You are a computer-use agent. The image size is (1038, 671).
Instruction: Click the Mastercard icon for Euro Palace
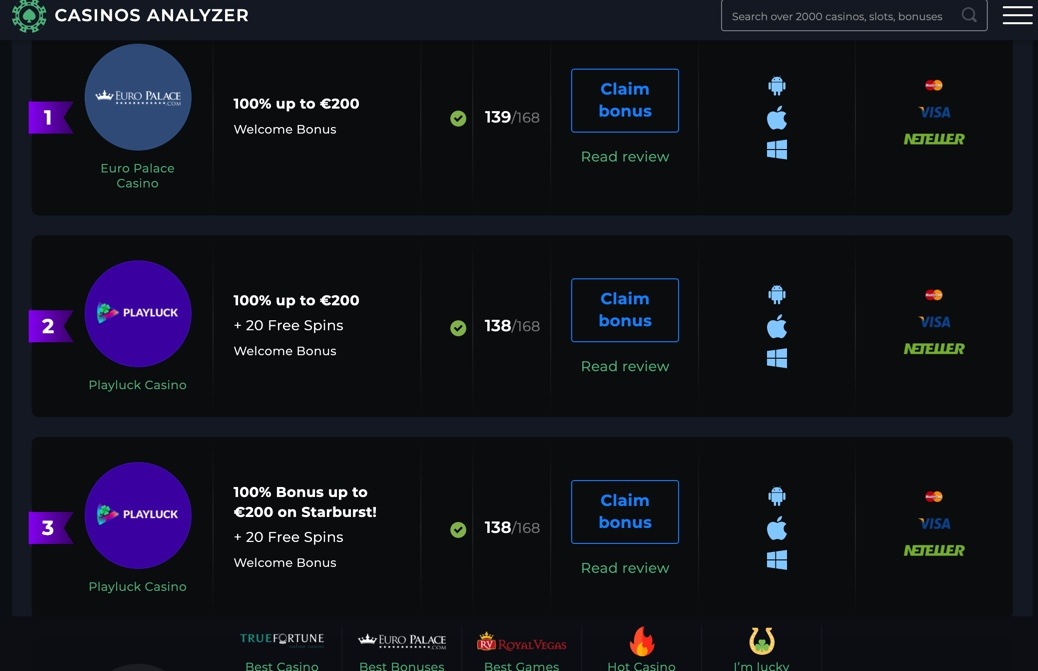(x=934, y=85)
